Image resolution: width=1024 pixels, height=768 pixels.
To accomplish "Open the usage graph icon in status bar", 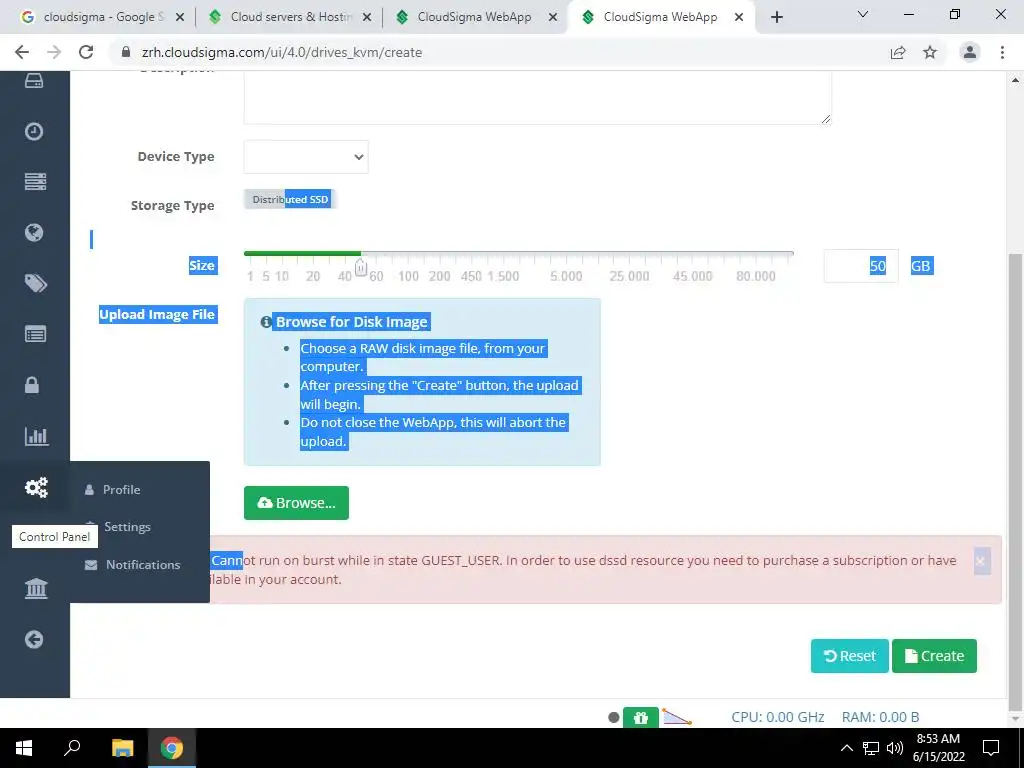I will click(x=677, y=717).
